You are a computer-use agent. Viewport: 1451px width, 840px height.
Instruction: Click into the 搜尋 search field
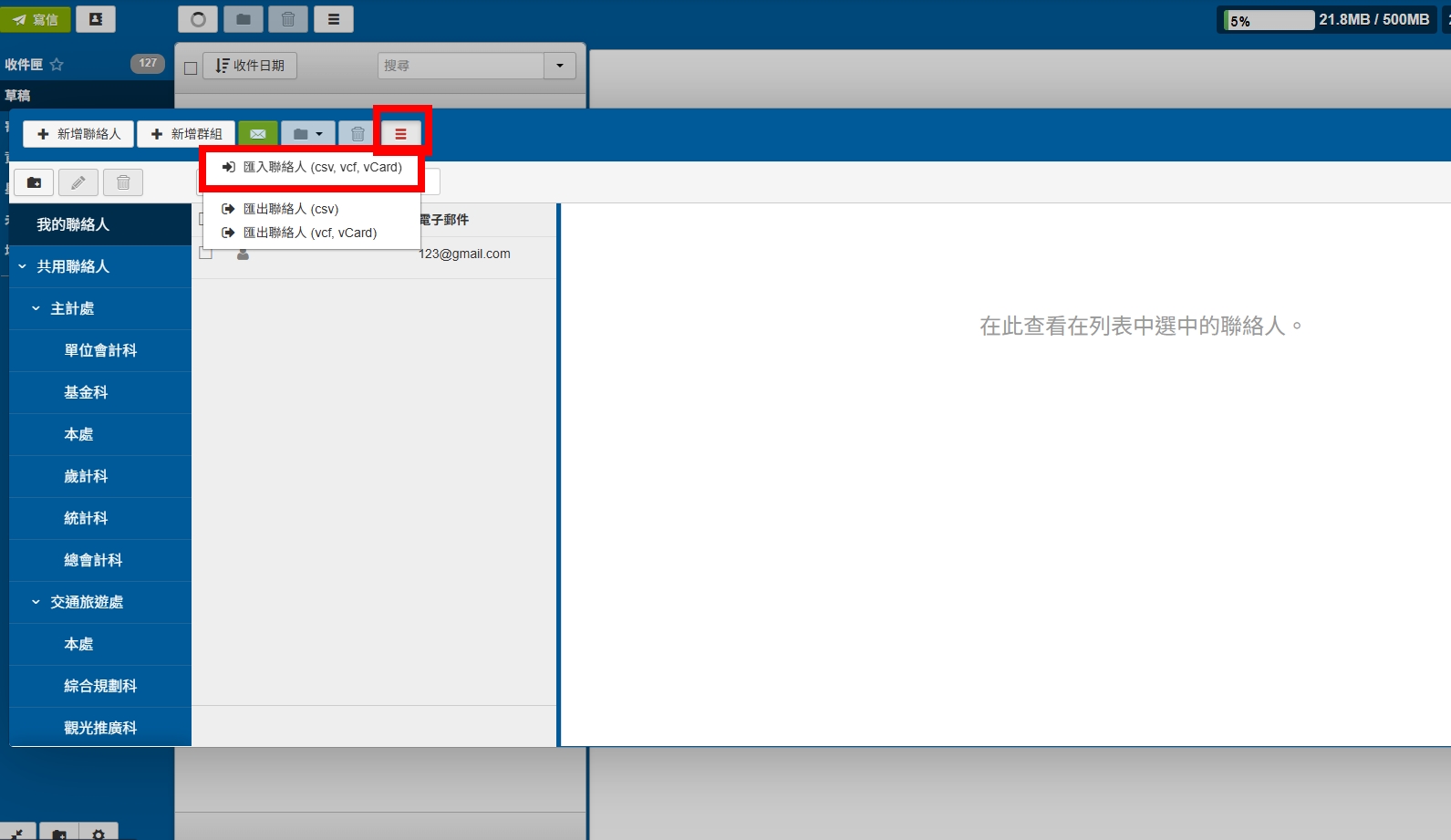461,66
